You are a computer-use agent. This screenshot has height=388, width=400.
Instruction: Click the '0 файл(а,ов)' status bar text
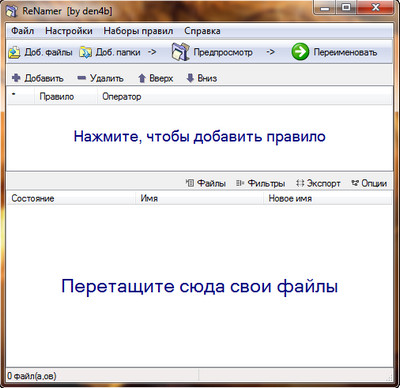coord(32,376)
